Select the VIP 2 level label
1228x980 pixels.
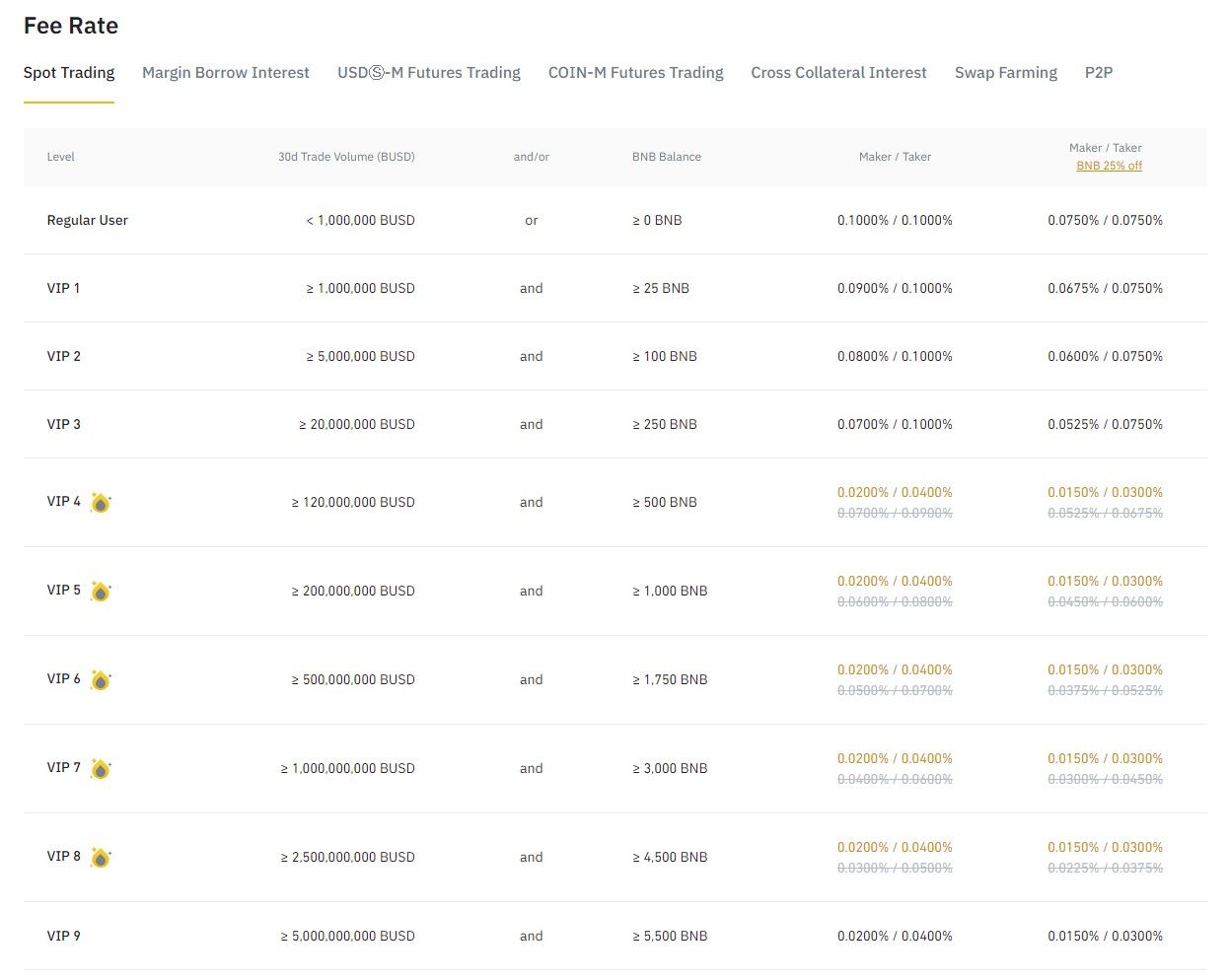click(64, 357)
